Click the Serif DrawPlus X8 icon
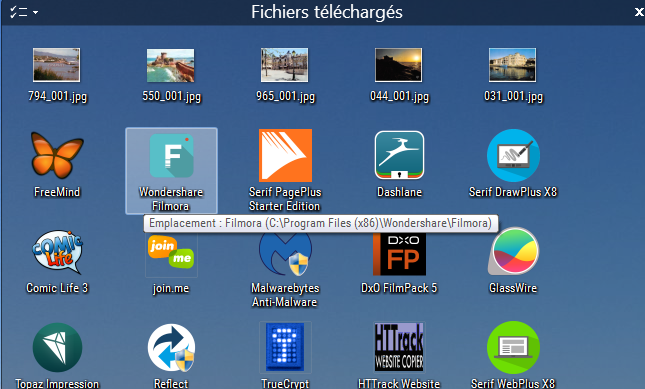 tap(513, 155)
